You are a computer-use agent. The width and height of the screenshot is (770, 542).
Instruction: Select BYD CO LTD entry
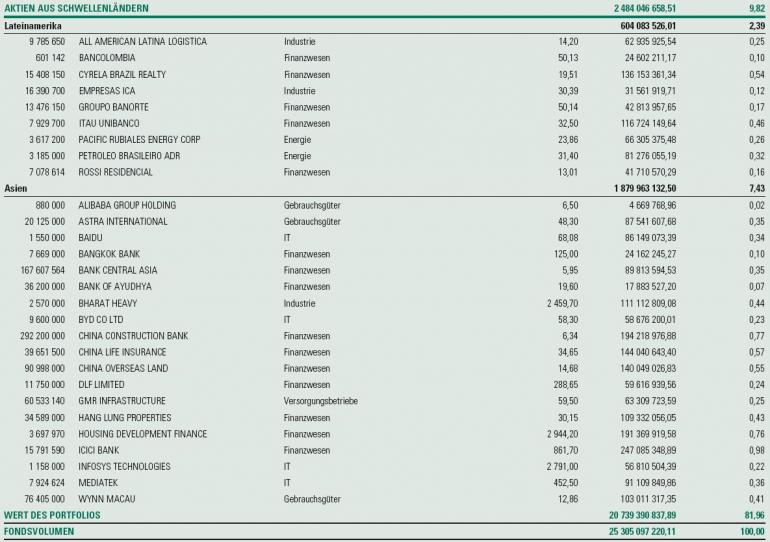point(101,320)
